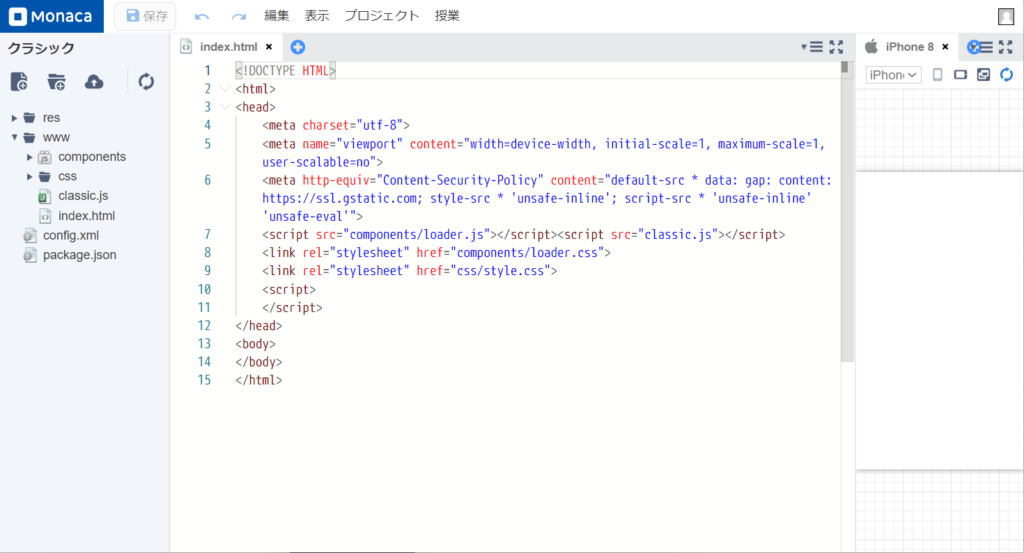Click the 保存 save button
The image size is (1024, 553).
point(146,16)
